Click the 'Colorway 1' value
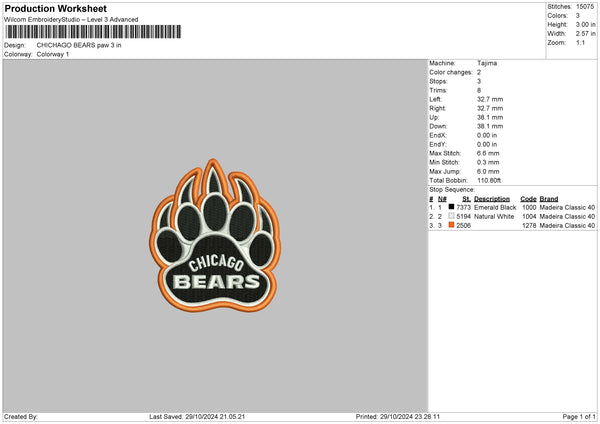 pyautogui.click(x=53, y=54)
